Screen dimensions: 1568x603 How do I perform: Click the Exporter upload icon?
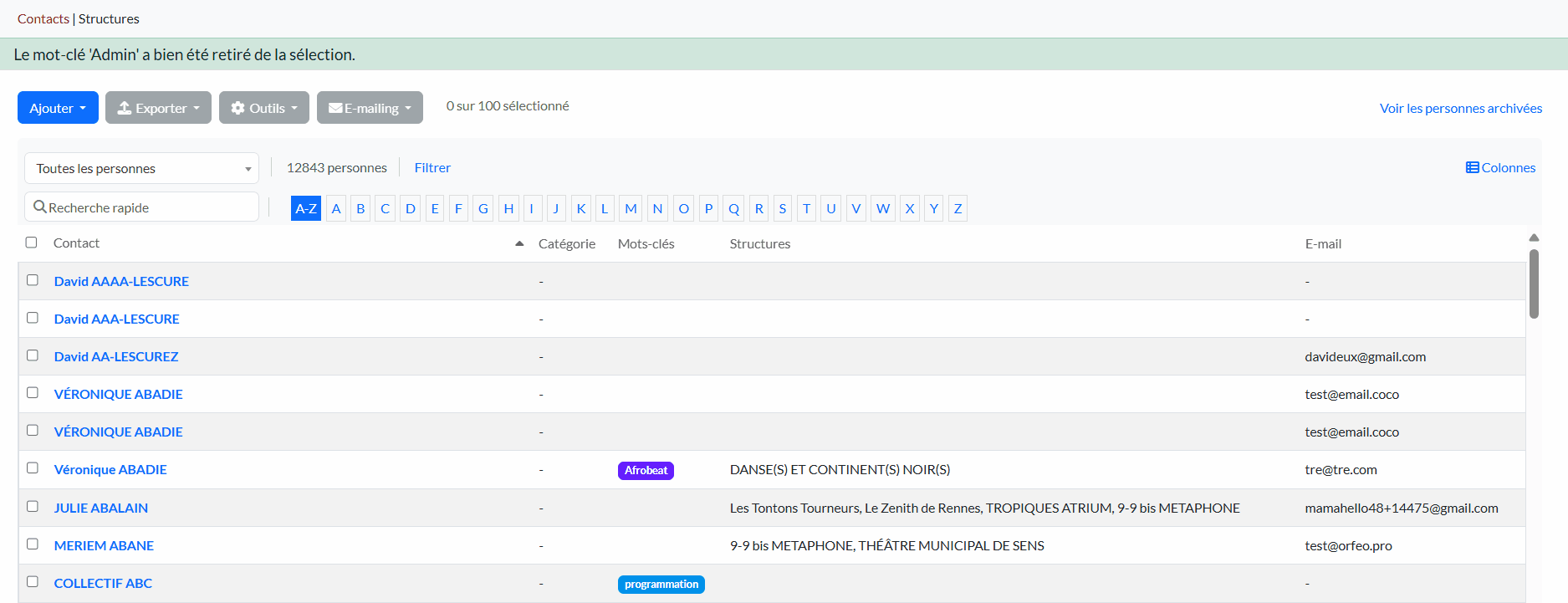(124, 108)
